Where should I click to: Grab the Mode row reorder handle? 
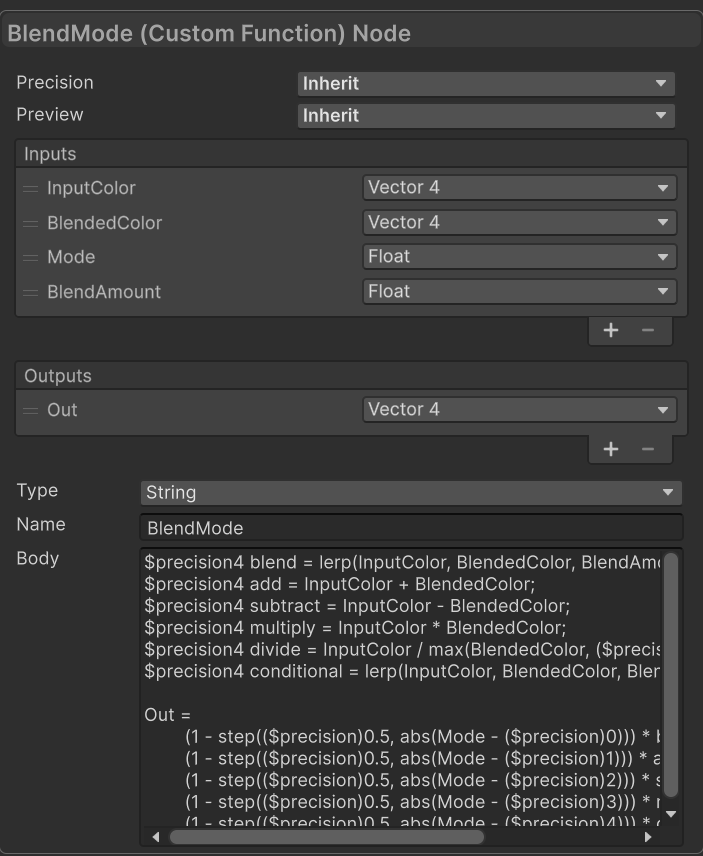point(31,258)
